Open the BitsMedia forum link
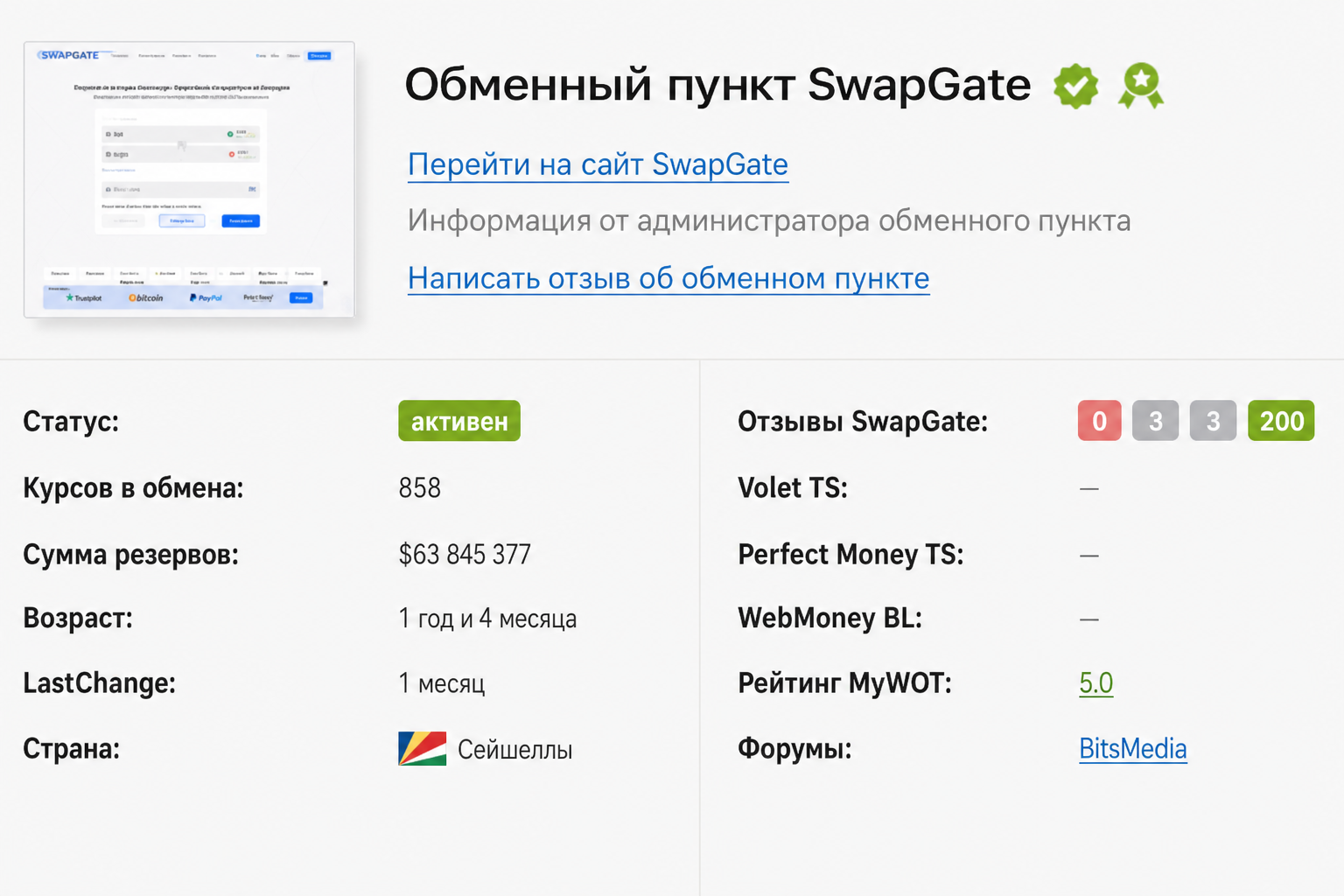 (x=1133, y=749)
